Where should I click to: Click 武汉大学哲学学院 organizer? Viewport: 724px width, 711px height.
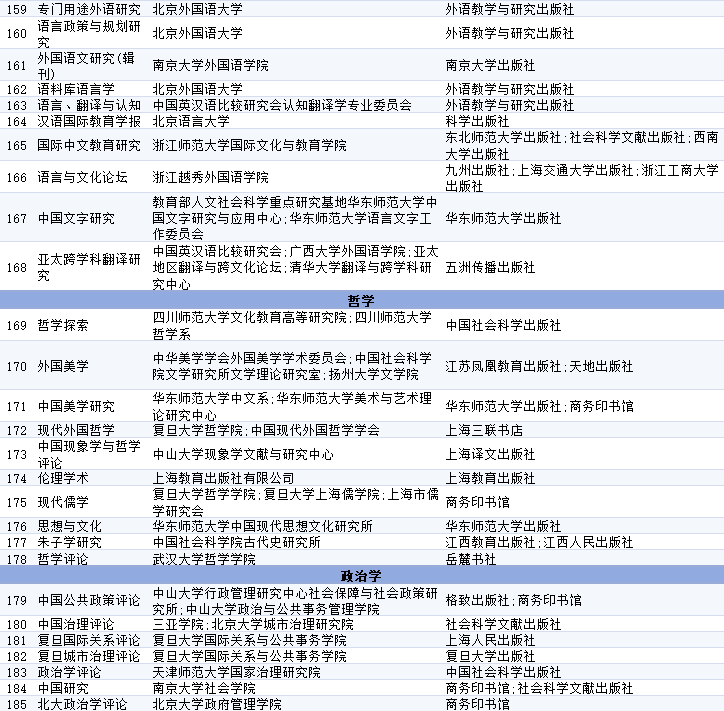tap(204, 559)
